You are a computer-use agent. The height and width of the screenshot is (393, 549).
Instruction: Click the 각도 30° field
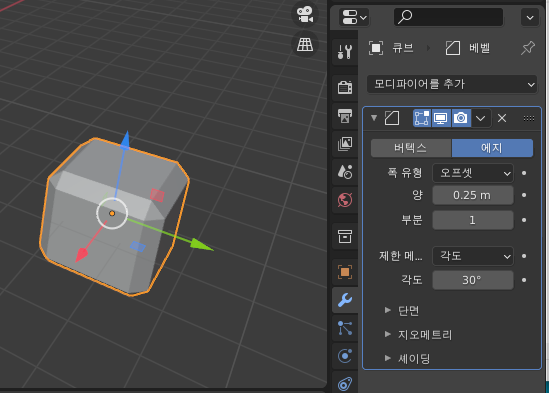pos(473,280)
